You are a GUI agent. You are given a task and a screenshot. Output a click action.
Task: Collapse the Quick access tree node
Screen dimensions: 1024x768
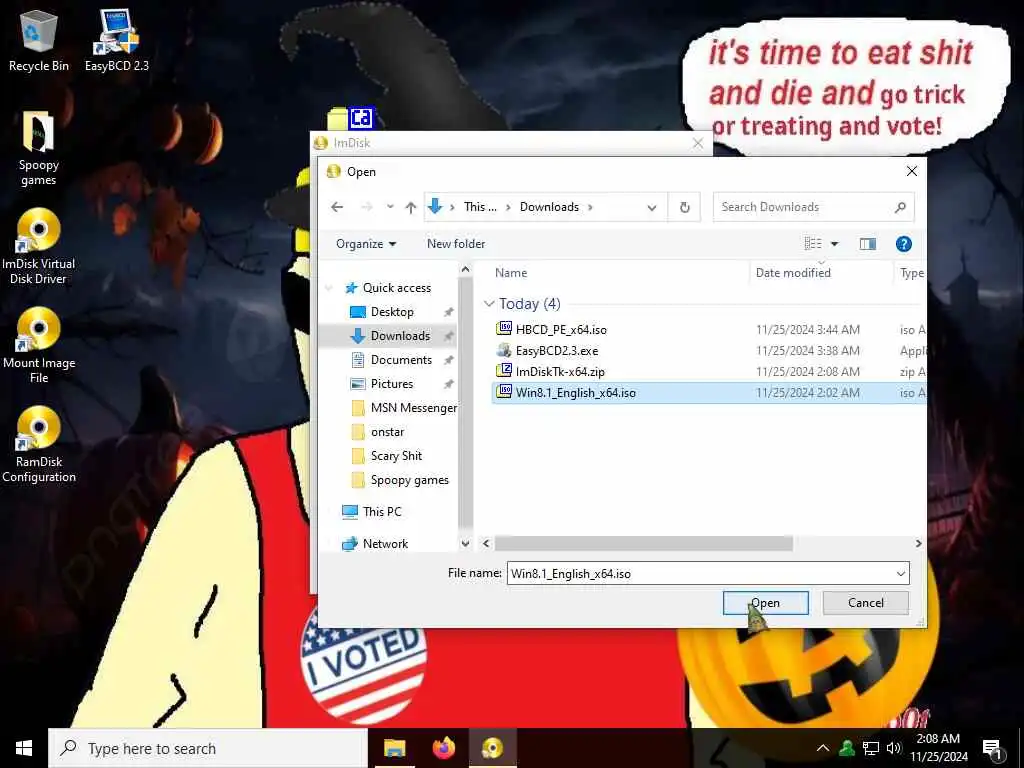coord(330,288)
